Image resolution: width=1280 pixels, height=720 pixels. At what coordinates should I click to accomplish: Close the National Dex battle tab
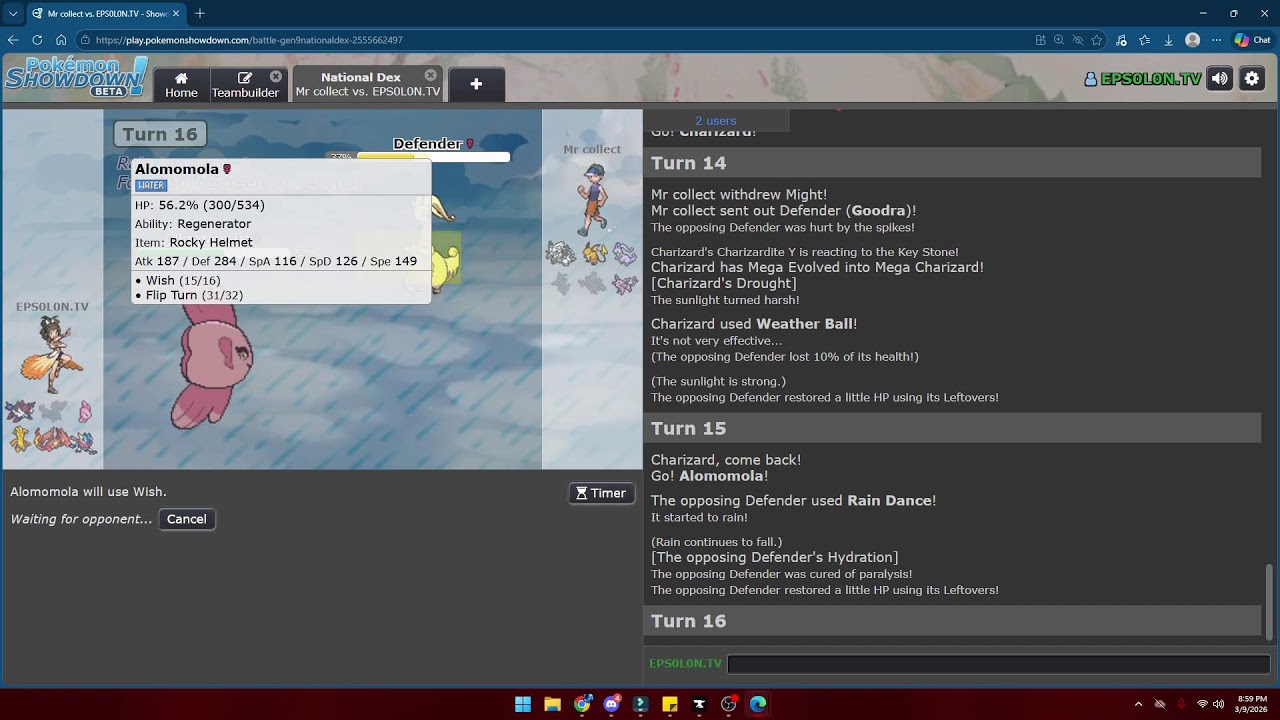point(431,75)
